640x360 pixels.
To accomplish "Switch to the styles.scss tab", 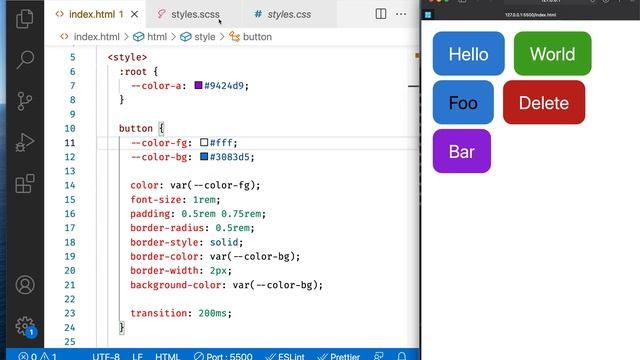I will pos(195,14).
